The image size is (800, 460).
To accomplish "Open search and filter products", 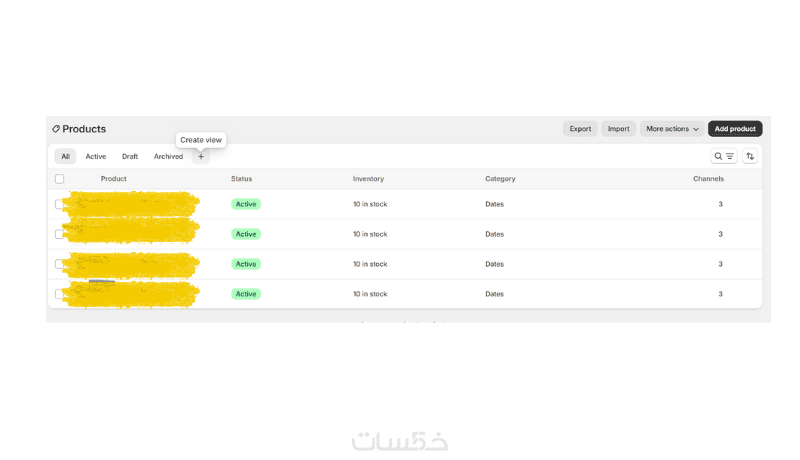I will (723, 156).
